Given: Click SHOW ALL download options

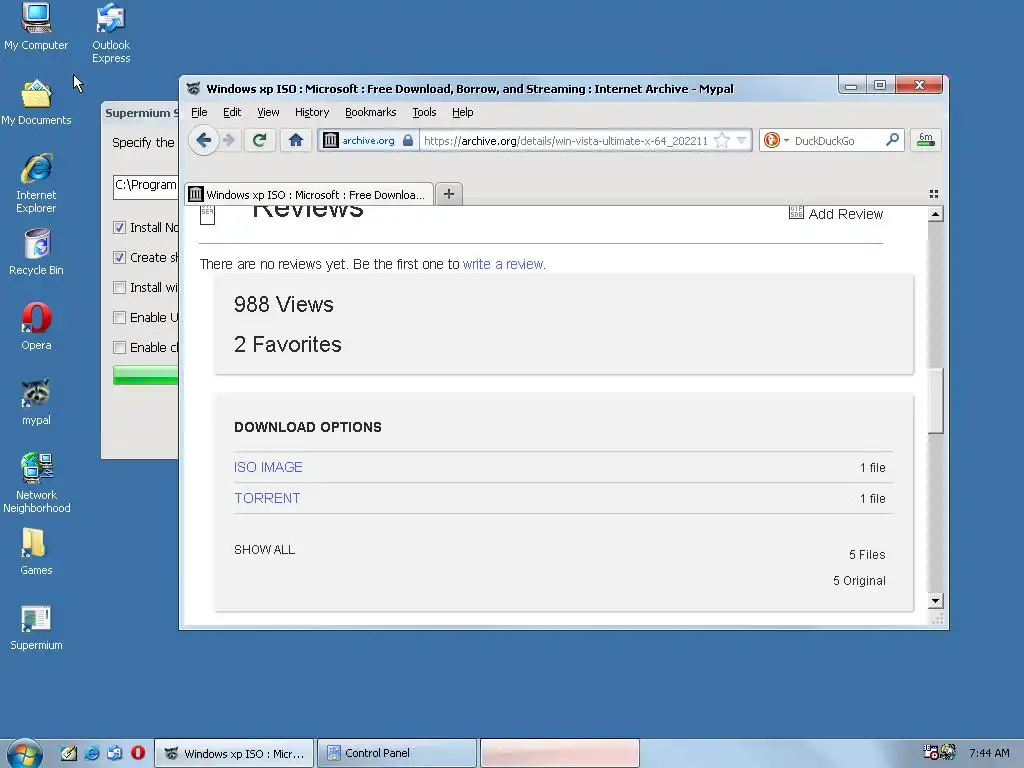Looking at the screenshot, I should click(x=264, y=550).
